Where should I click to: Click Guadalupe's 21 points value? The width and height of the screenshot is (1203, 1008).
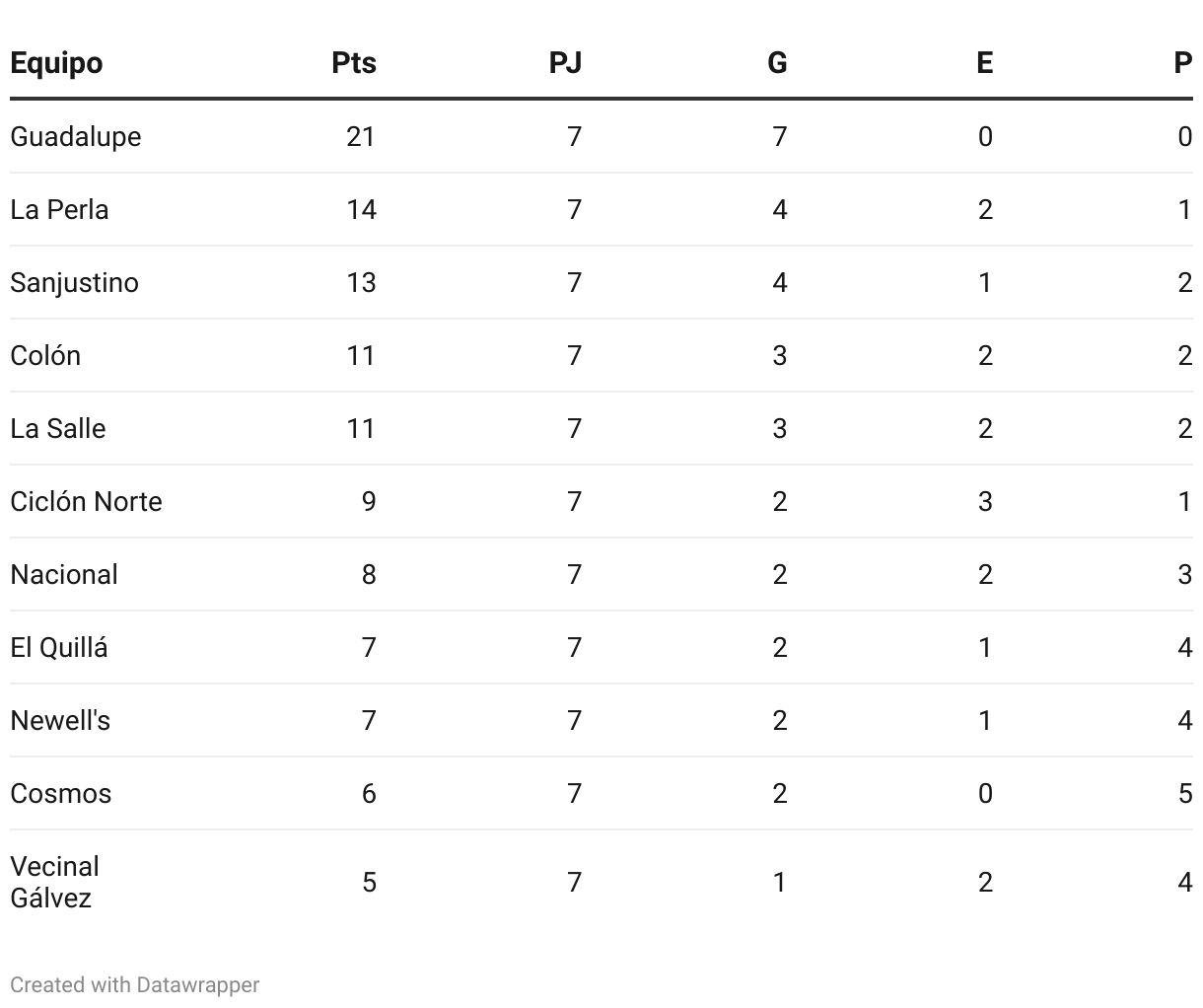[x=361, y=136]
